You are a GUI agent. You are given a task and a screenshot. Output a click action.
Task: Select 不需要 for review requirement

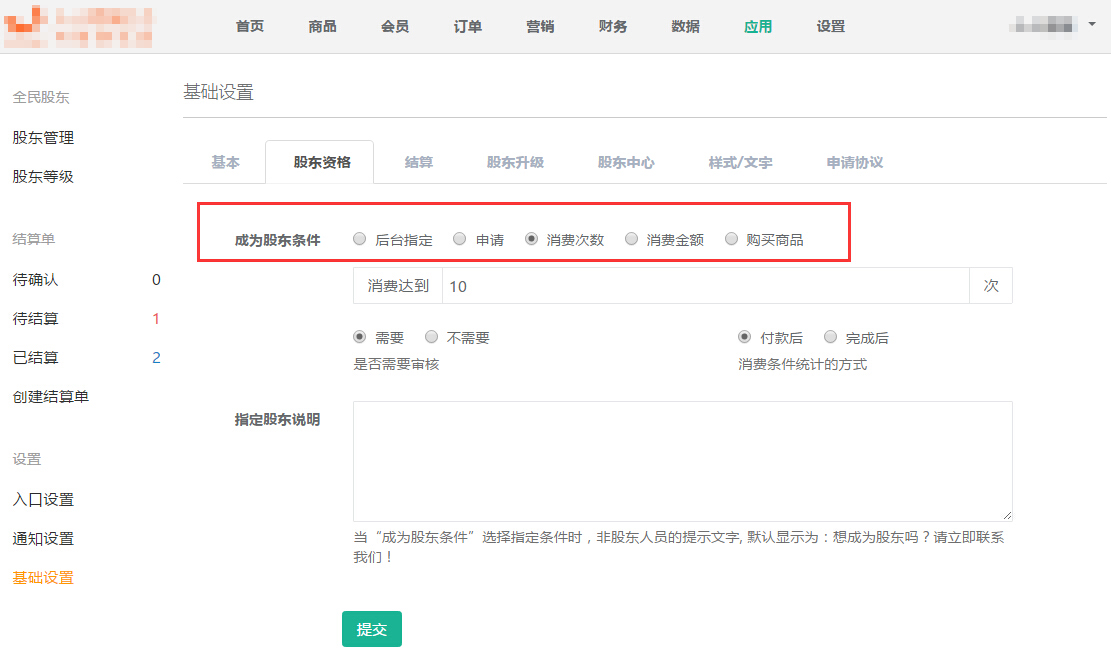click(x=432, y=337)
